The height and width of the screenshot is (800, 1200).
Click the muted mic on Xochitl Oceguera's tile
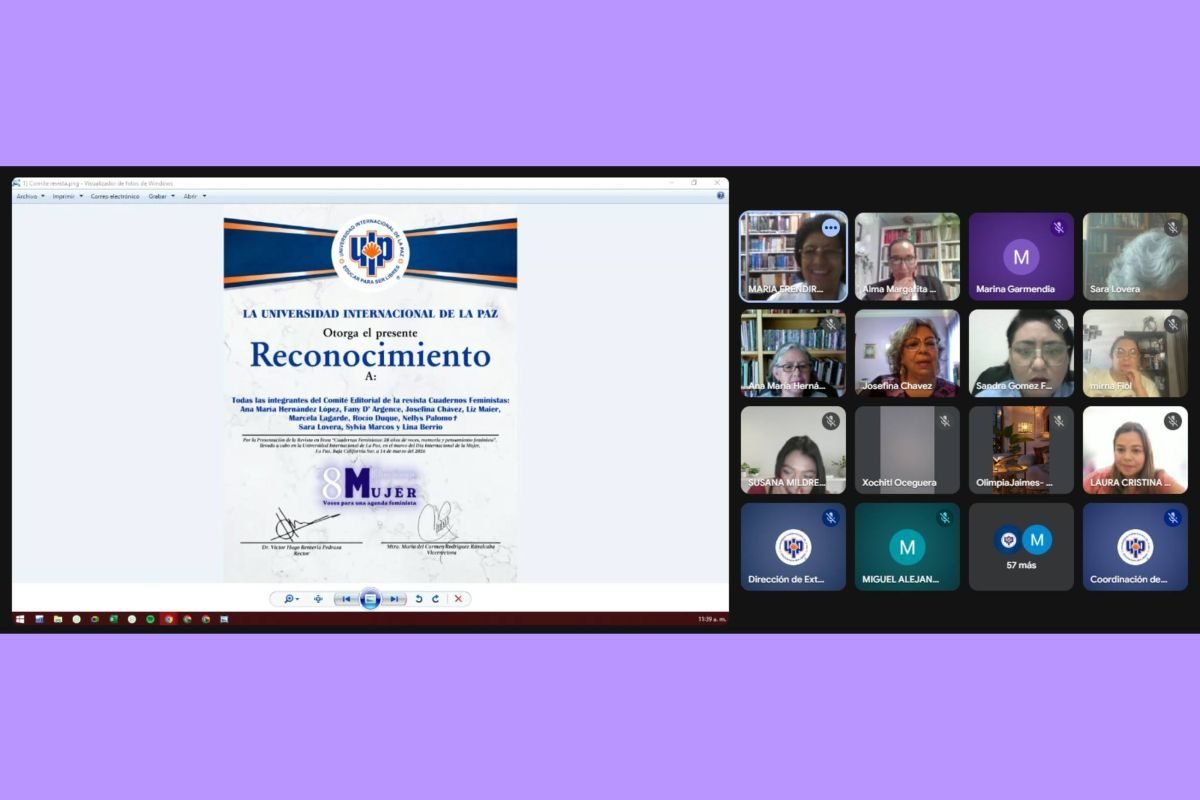pyautogui.click(x=944, y=421)
